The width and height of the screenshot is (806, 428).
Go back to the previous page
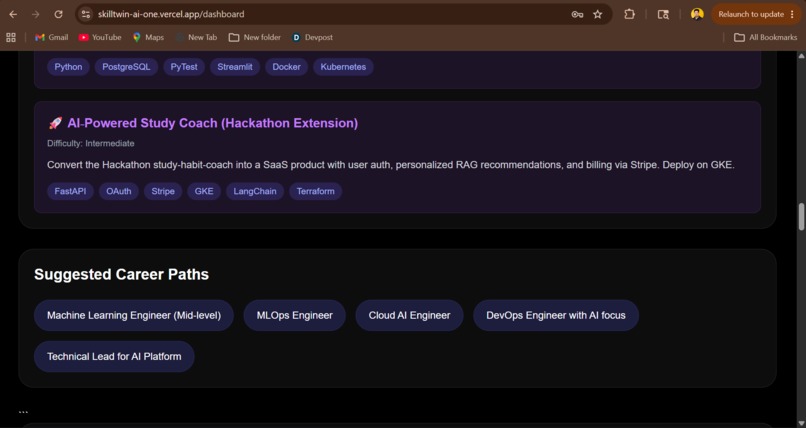[13, 14]
